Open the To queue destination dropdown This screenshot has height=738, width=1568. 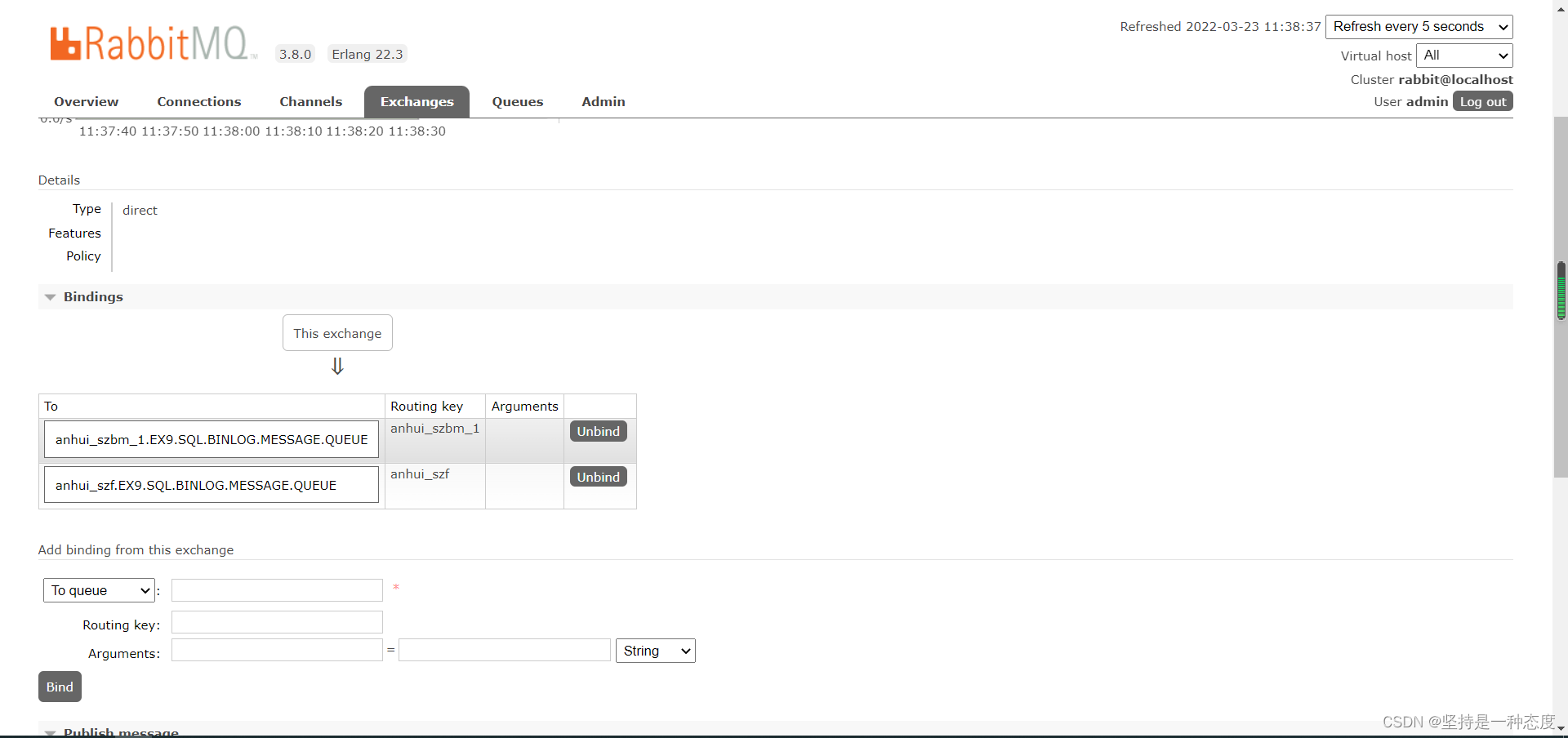[x=99, y=590]
